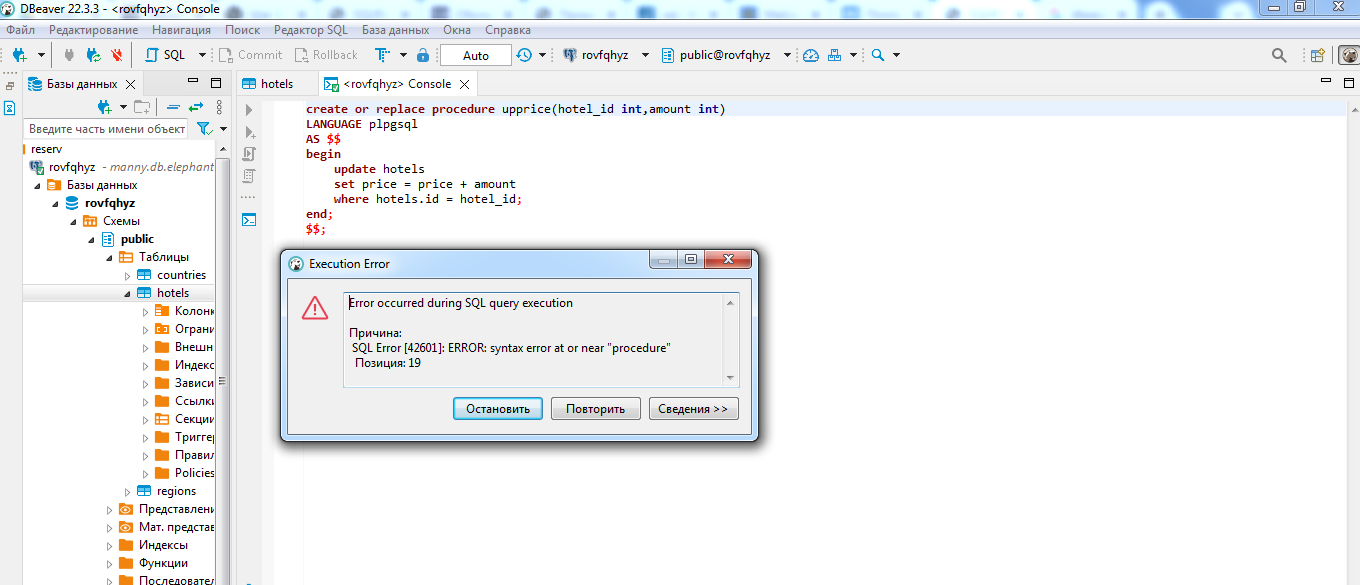Viewport: 1360px width, 585px height.
Task: Expand the countries table node
Action: [128, 275]
